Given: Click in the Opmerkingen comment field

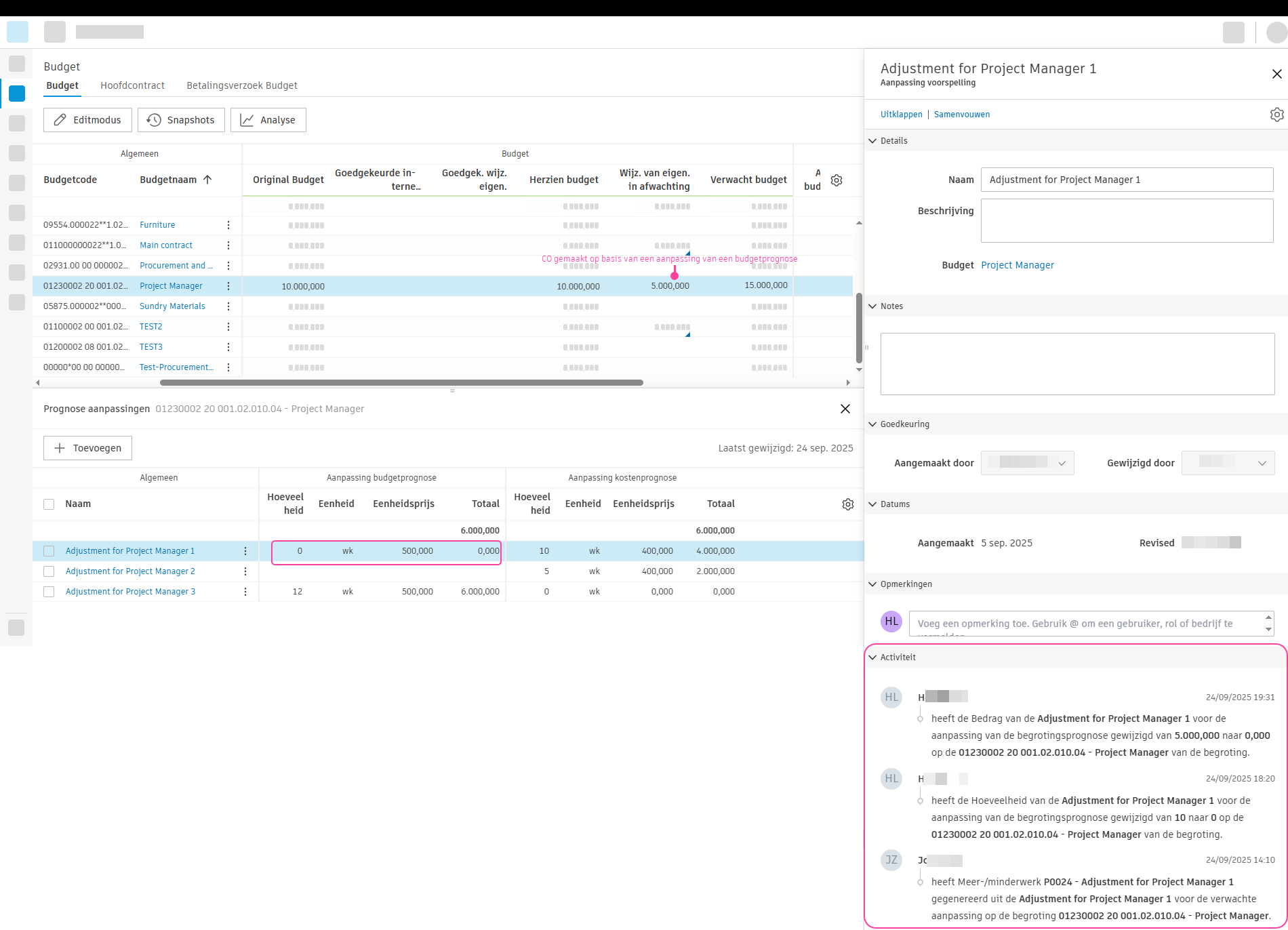Looking at the screenshot, I should pos(1087,624).
